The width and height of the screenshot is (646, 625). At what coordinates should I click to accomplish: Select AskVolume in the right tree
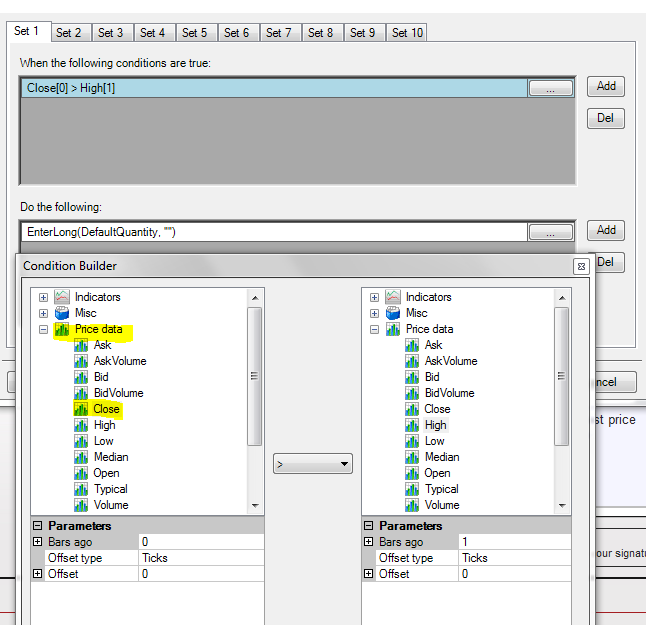pos(451,361)
